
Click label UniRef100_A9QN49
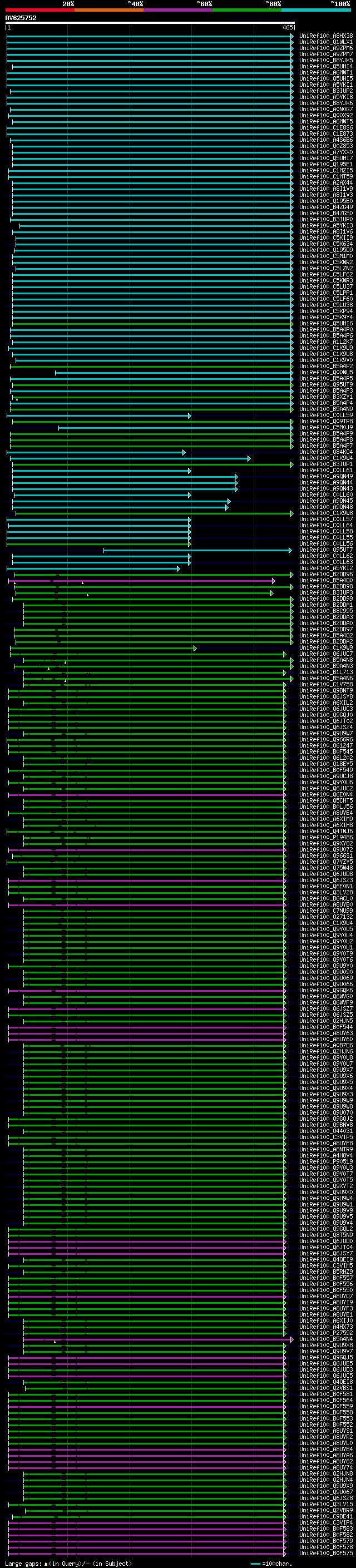tap(326, 477)
